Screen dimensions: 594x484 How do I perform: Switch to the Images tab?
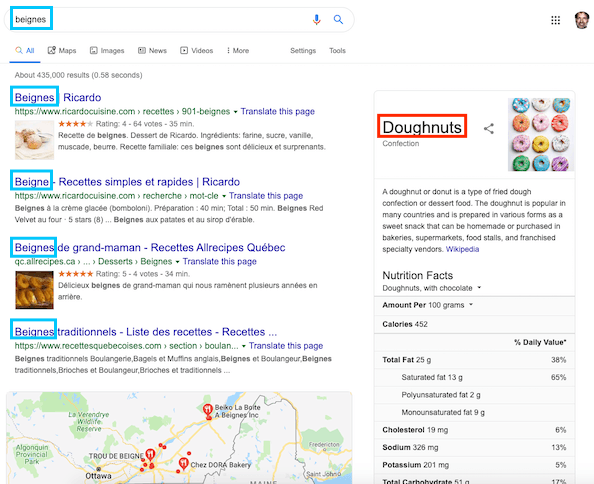pyautogui.click(x=107, y=50)
